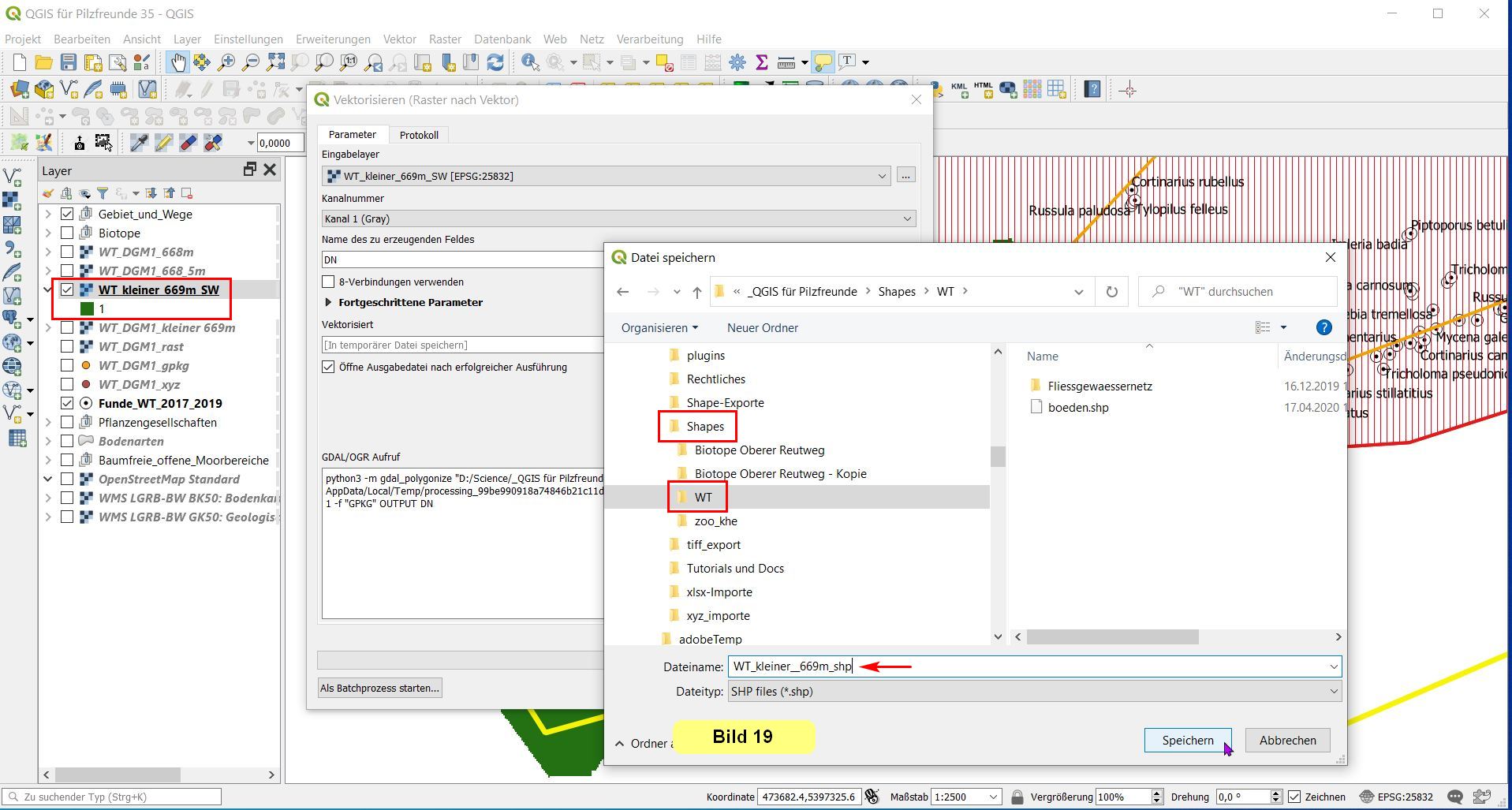Click the Coordinate Capture crosshair icon

pos(1128,90)
